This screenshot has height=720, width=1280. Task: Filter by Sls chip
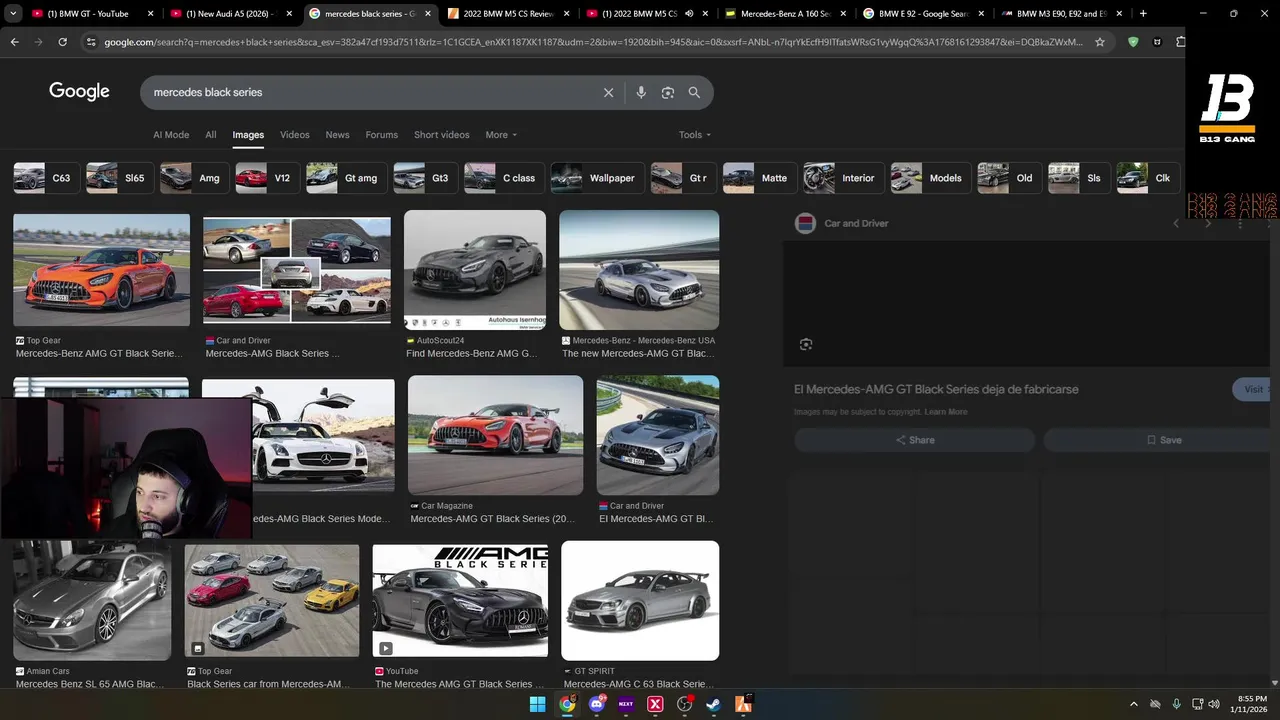pos(1079,178)
